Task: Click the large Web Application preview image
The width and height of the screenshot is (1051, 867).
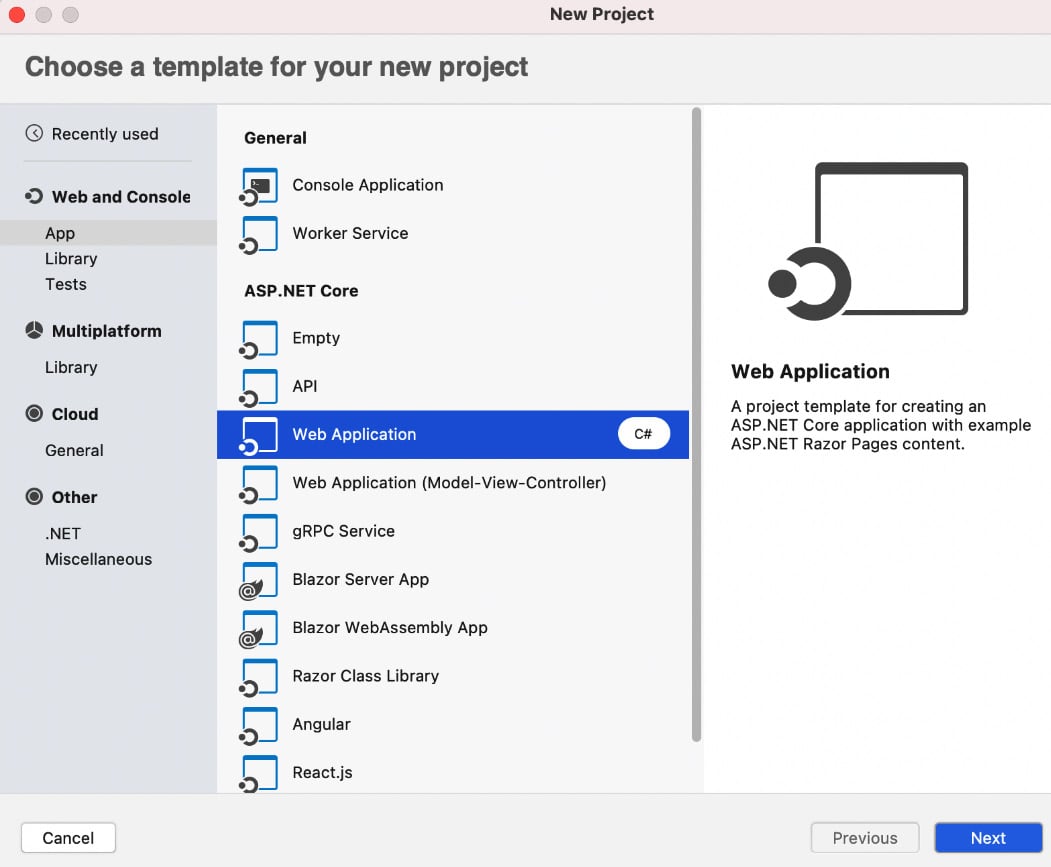Action: 868,241
